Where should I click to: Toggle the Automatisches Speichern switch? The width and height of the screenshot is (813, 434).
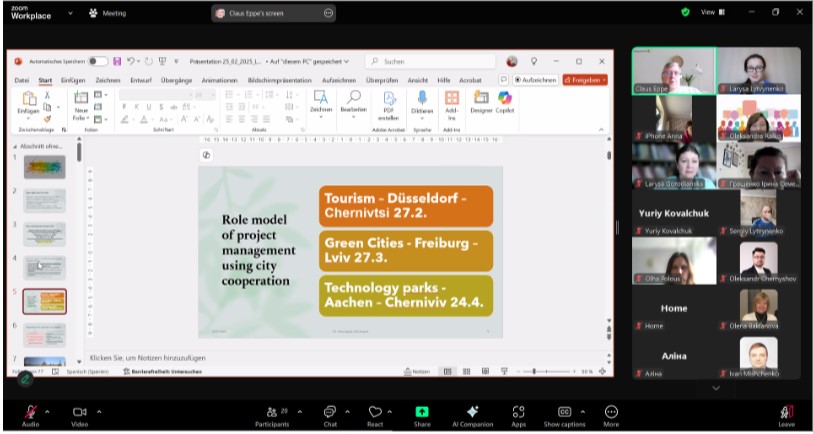(98, 61)
